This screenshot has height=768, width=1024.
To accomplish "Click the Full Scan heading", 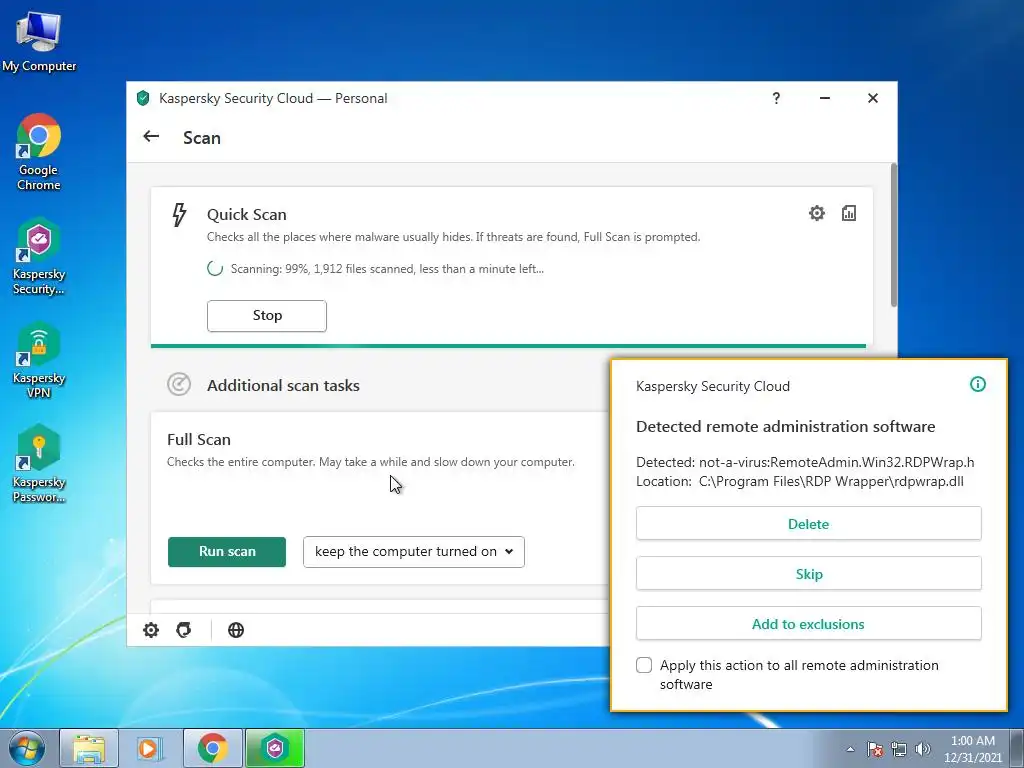I will coord(199,440).
